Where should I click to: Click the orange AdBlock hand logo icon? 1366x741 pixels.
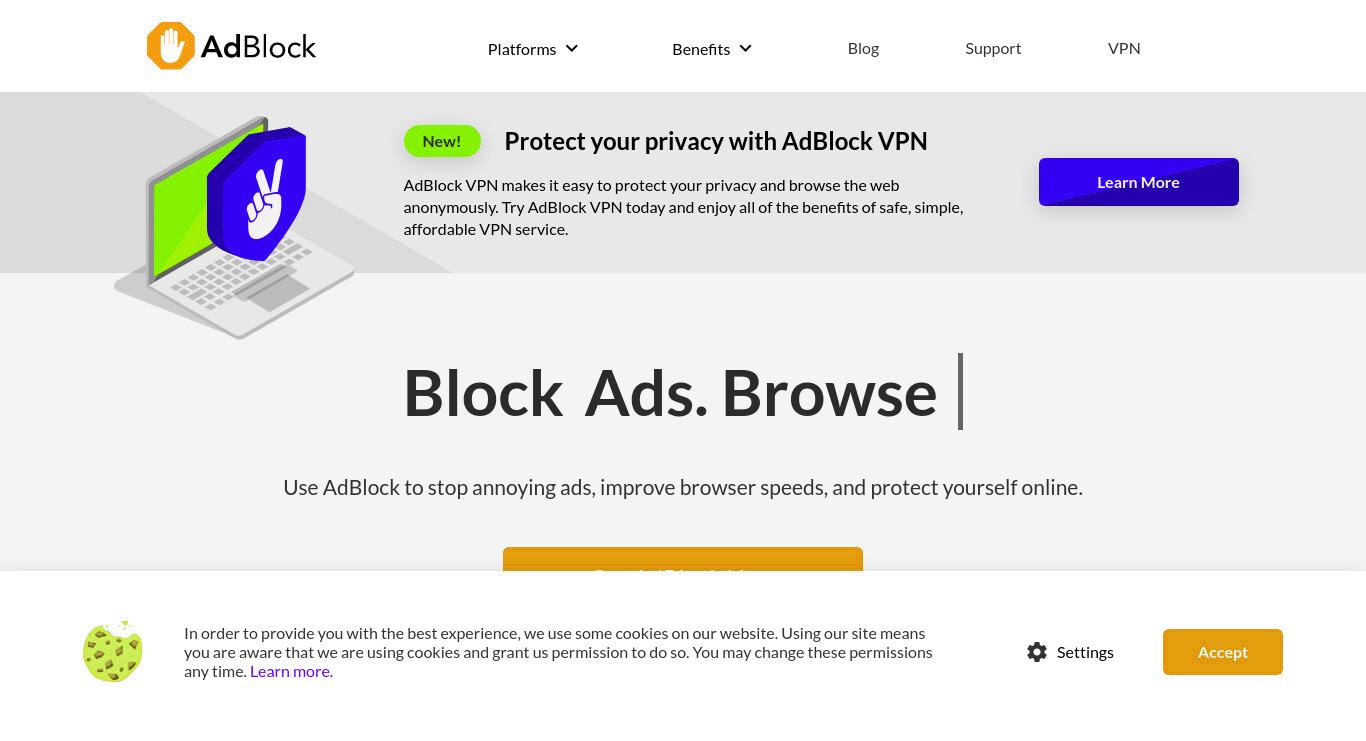click(171, 46)
